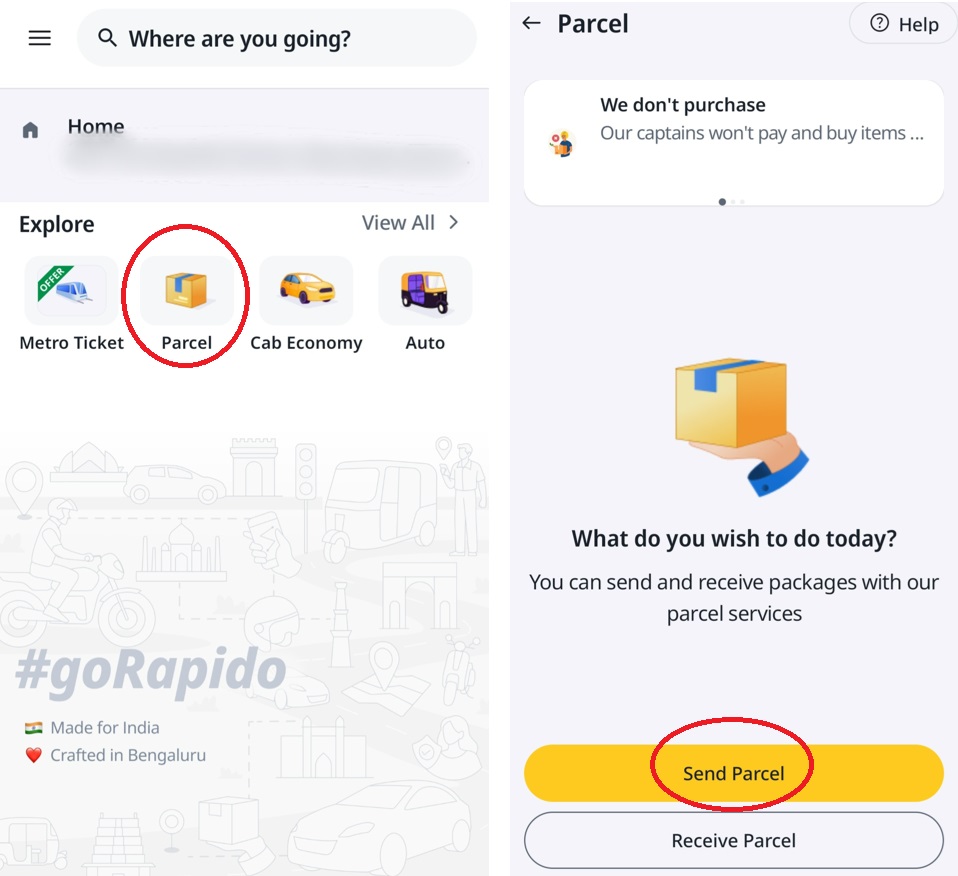This screenshot has height=876, width=958.
Task: Select the first carousel page dot
Action: (722, 202)
